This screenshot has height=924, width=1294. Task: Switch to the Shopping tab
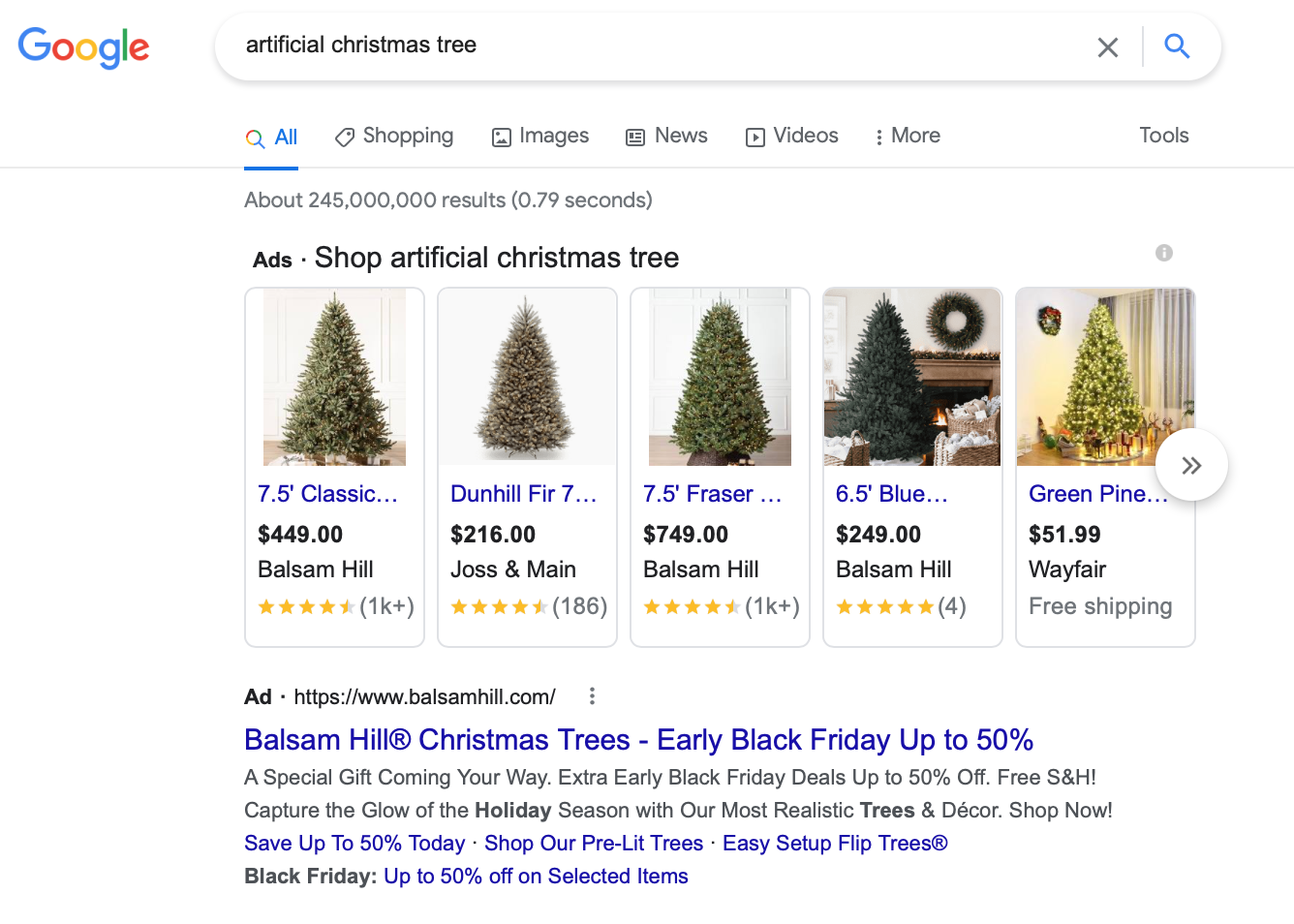pos(394,137)
